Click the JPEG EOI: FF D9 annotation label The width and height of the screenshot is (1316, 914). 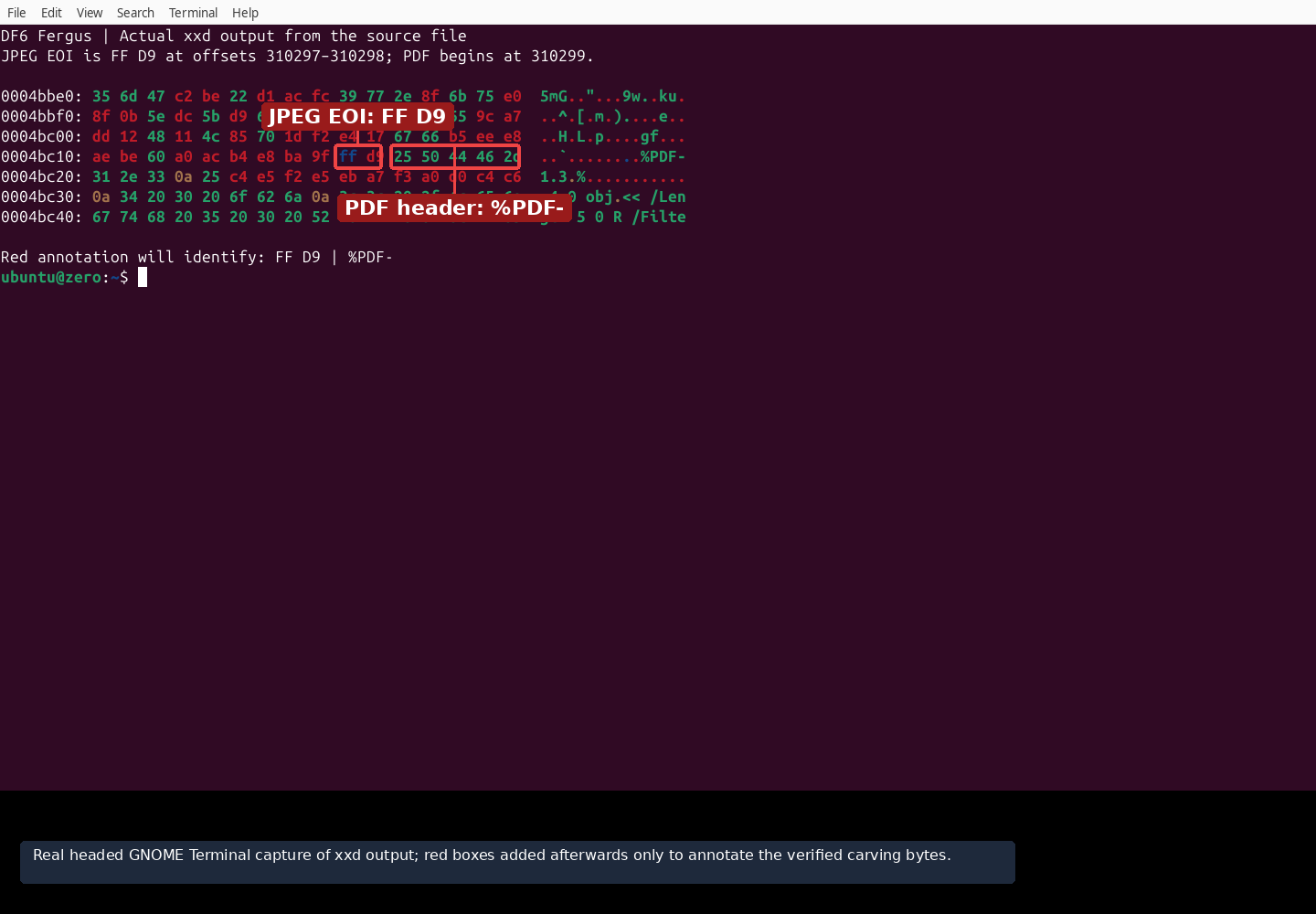click(357, 116)
